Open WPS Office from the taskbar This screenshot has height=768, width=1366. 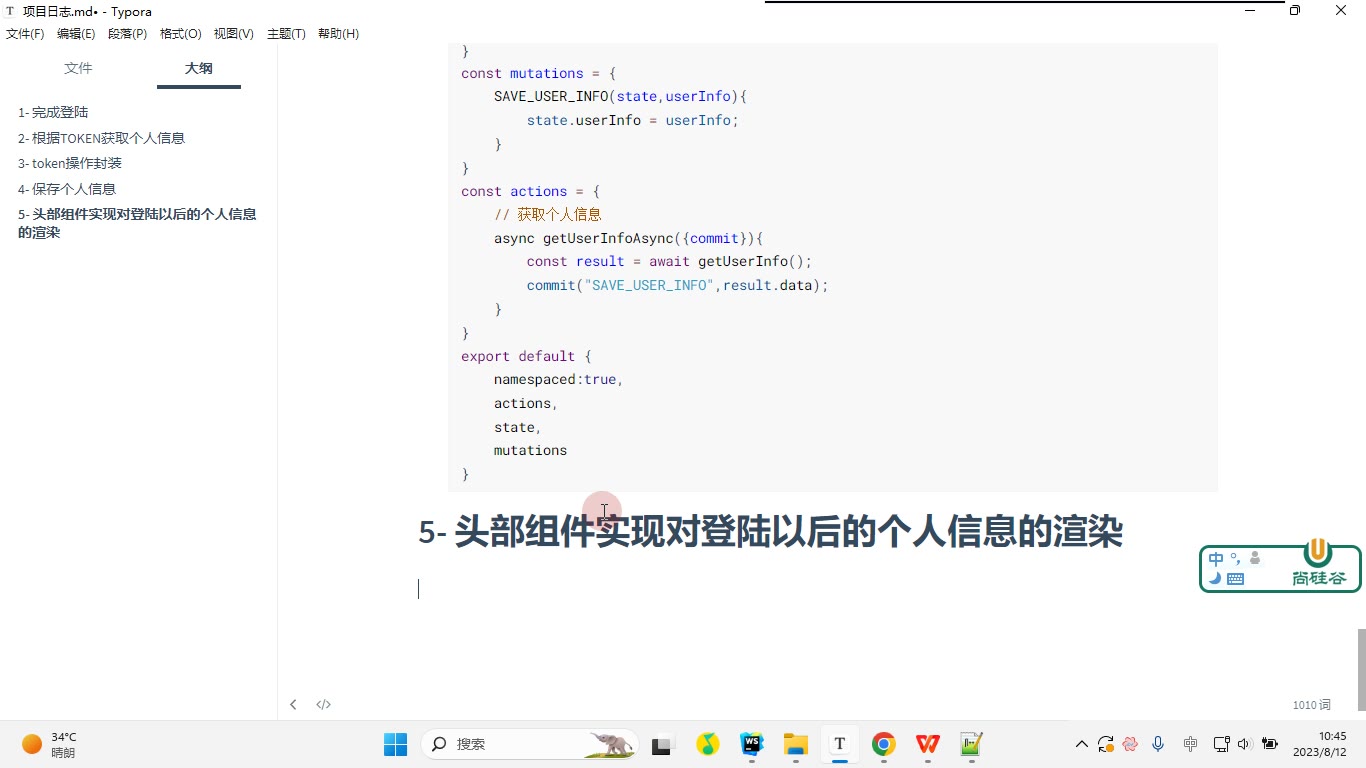click(927, 744)
